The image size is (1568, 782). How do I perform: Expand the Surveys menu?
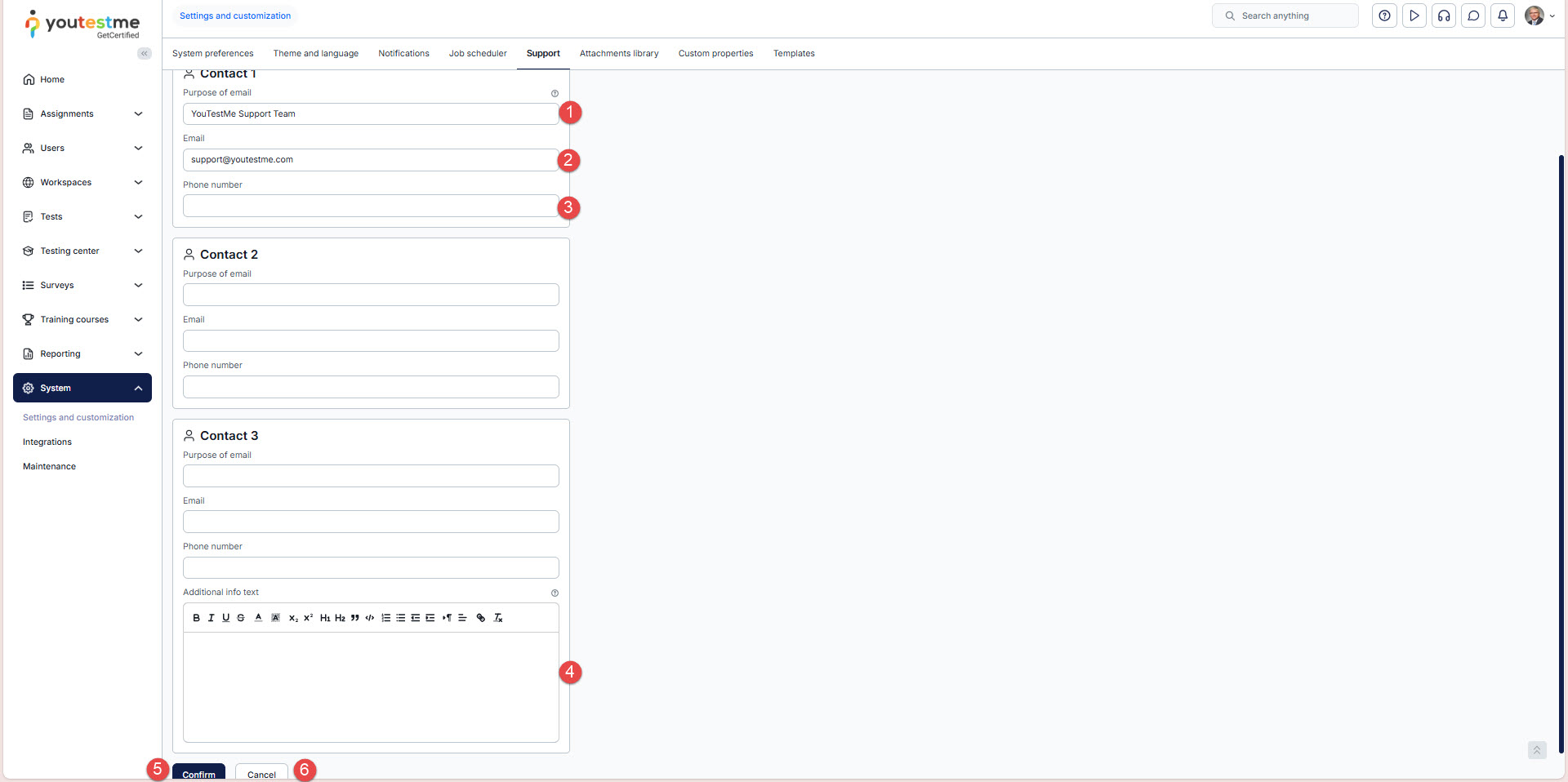tap(82, 285)
